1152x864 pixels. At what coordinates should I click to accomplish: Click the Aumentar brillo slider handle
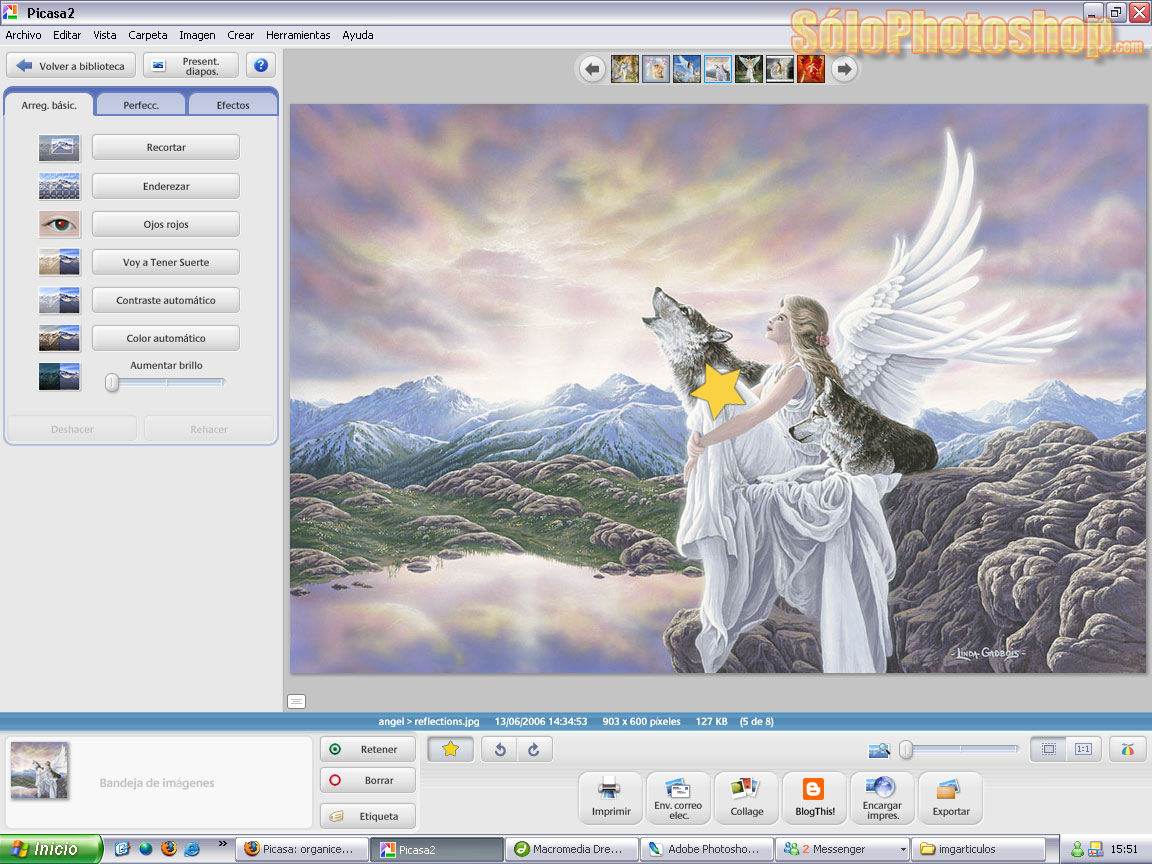tap(112, 382)
